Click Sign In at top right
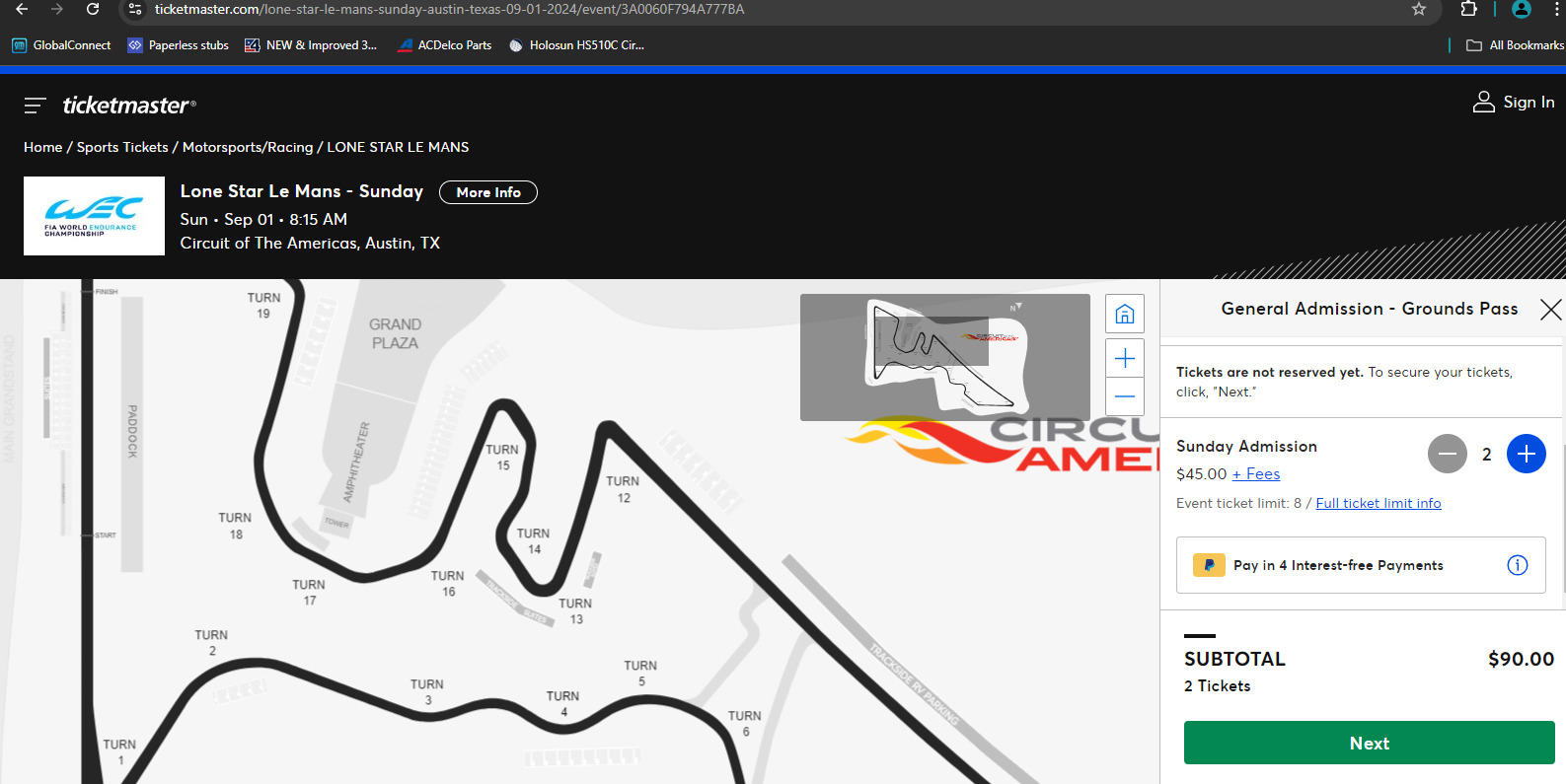1566x784 pixels. tap(1514, 102)
